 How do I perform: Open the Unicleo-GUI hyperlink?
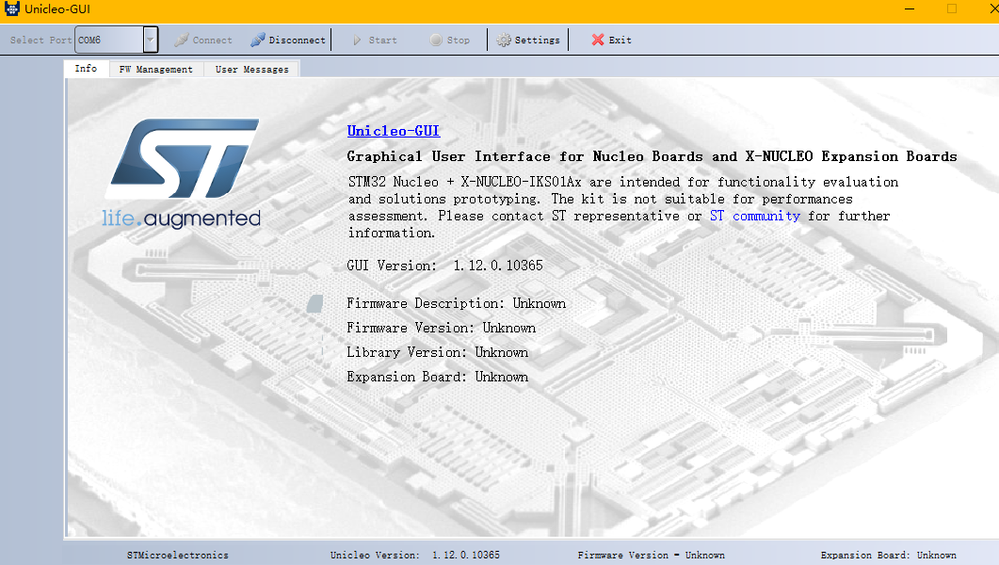[x=393, y=131]
